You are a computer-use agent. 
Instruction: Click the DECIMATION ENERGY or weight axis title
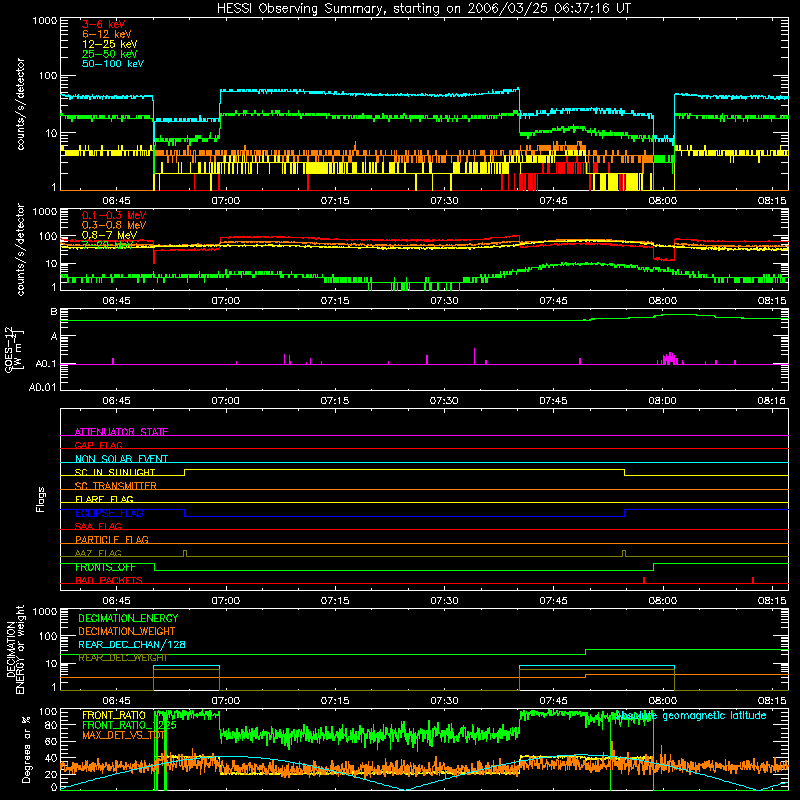point(16,649)
